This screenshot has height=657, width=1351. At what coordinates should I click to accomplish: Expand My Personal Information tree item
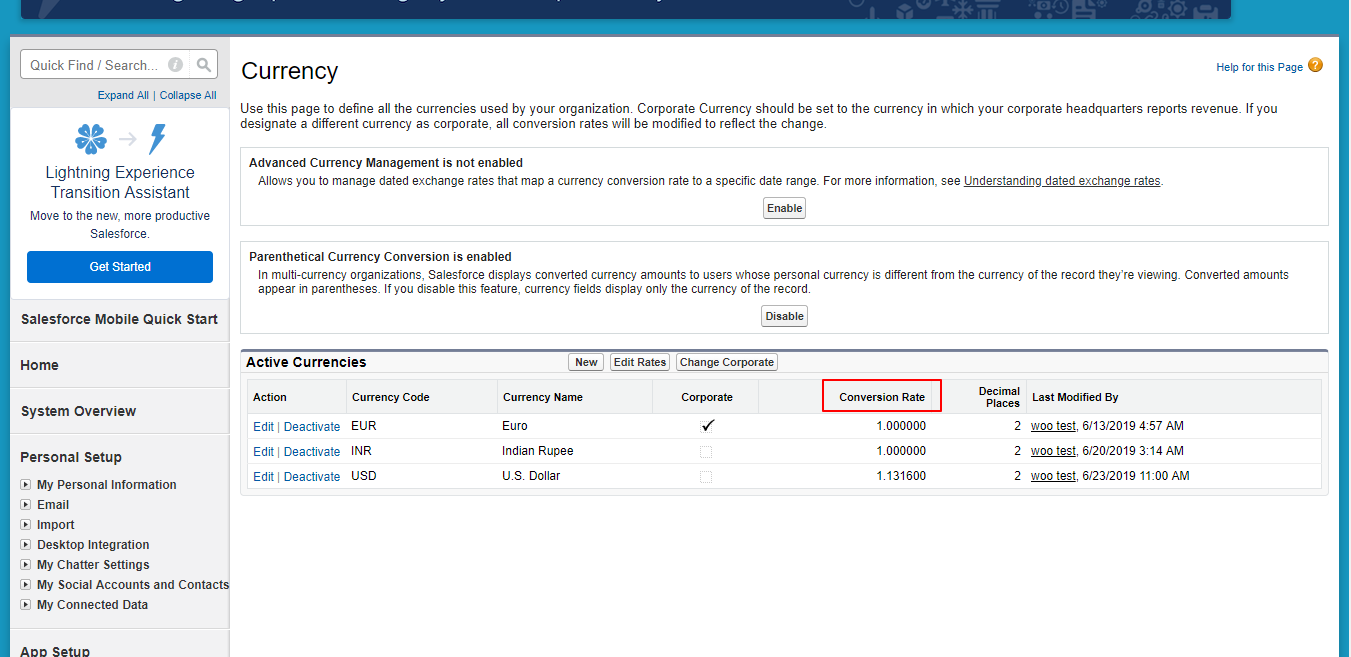pos(26,485)
